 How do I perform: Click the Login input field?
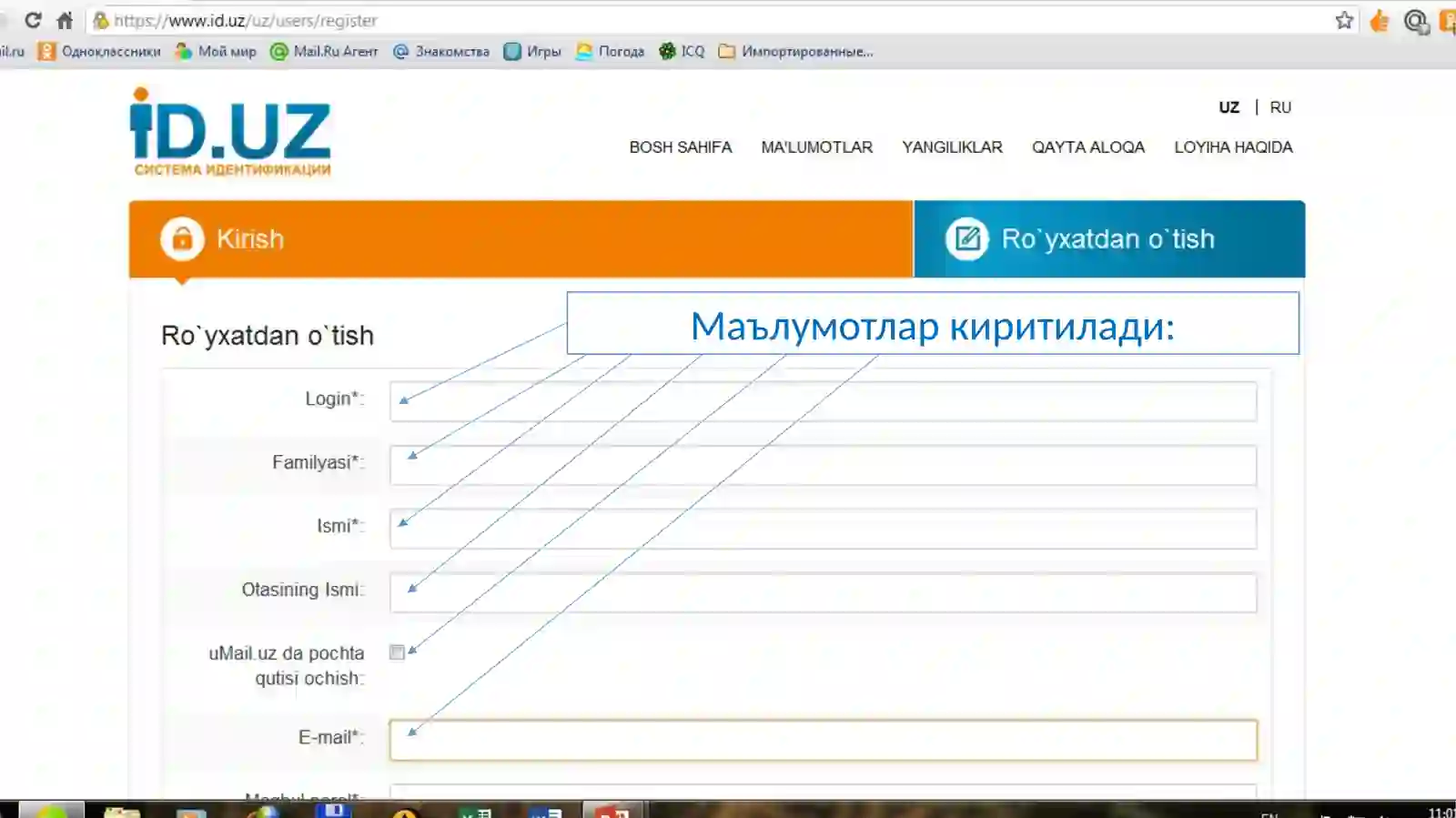pos(823,401)
